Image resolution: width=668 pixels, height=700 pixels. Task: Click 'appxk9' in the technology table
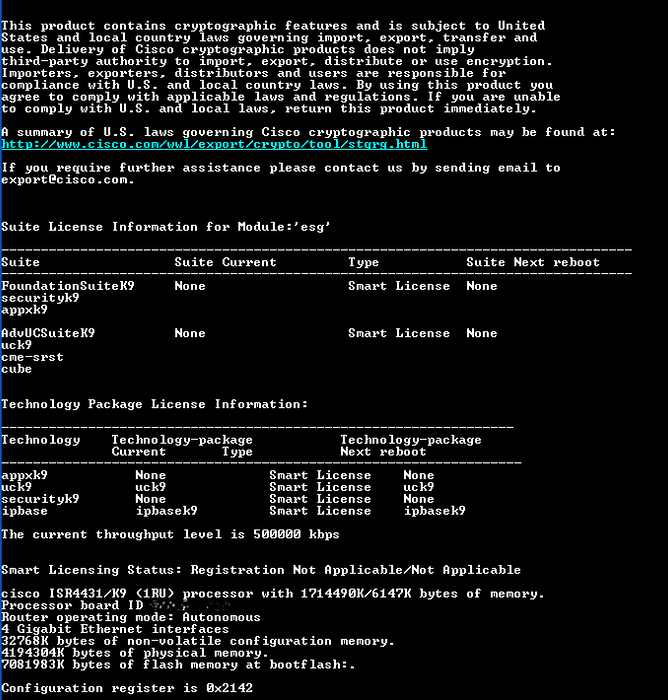click(x=25, y=475)
